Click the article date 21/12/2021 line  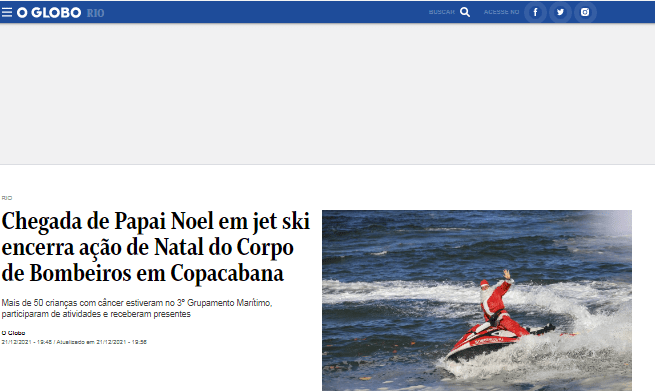[74, 342]
